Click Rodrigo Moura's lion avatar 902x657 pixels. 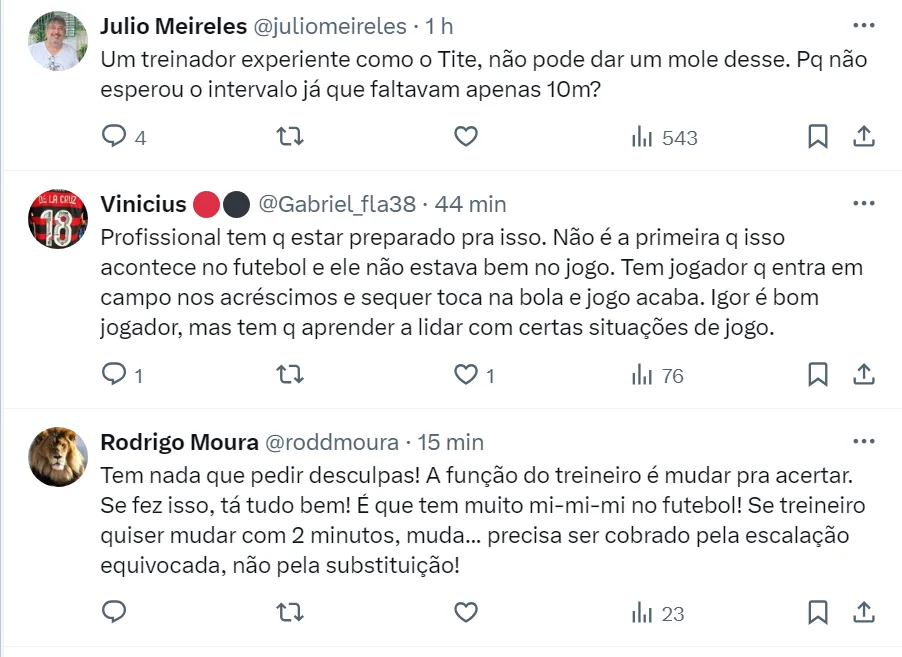pyautogui.click(x=58, y=456)
